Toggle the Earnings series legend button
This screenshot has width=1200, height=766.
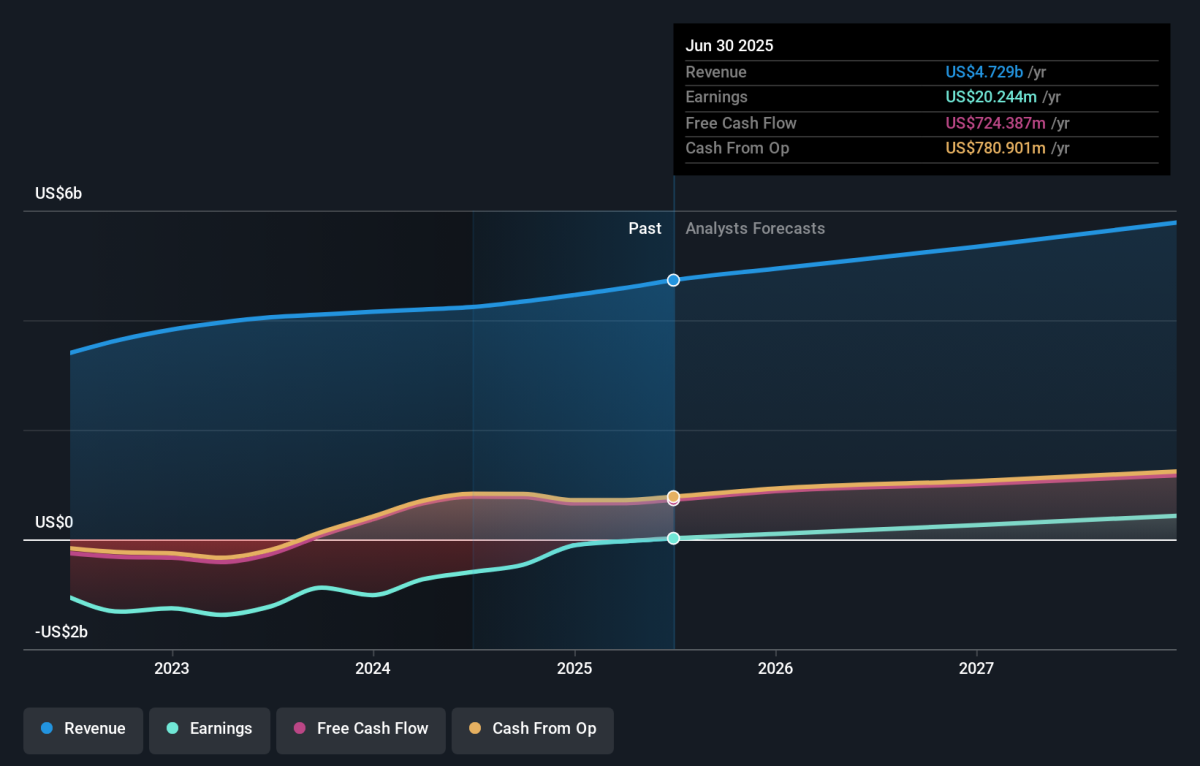(209, 729)
